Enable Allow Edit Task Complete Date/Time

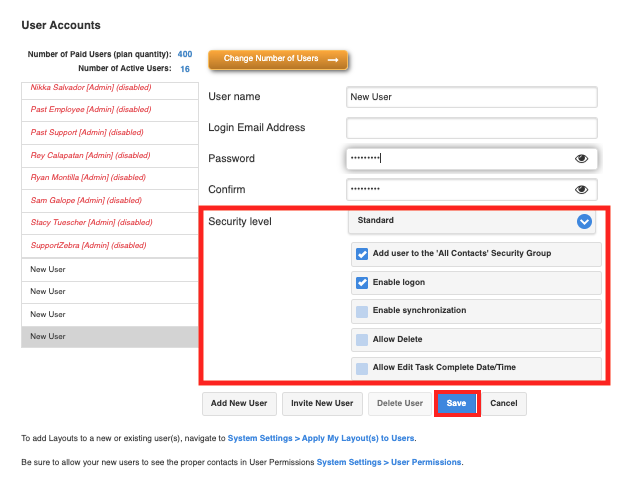(362, 368)
